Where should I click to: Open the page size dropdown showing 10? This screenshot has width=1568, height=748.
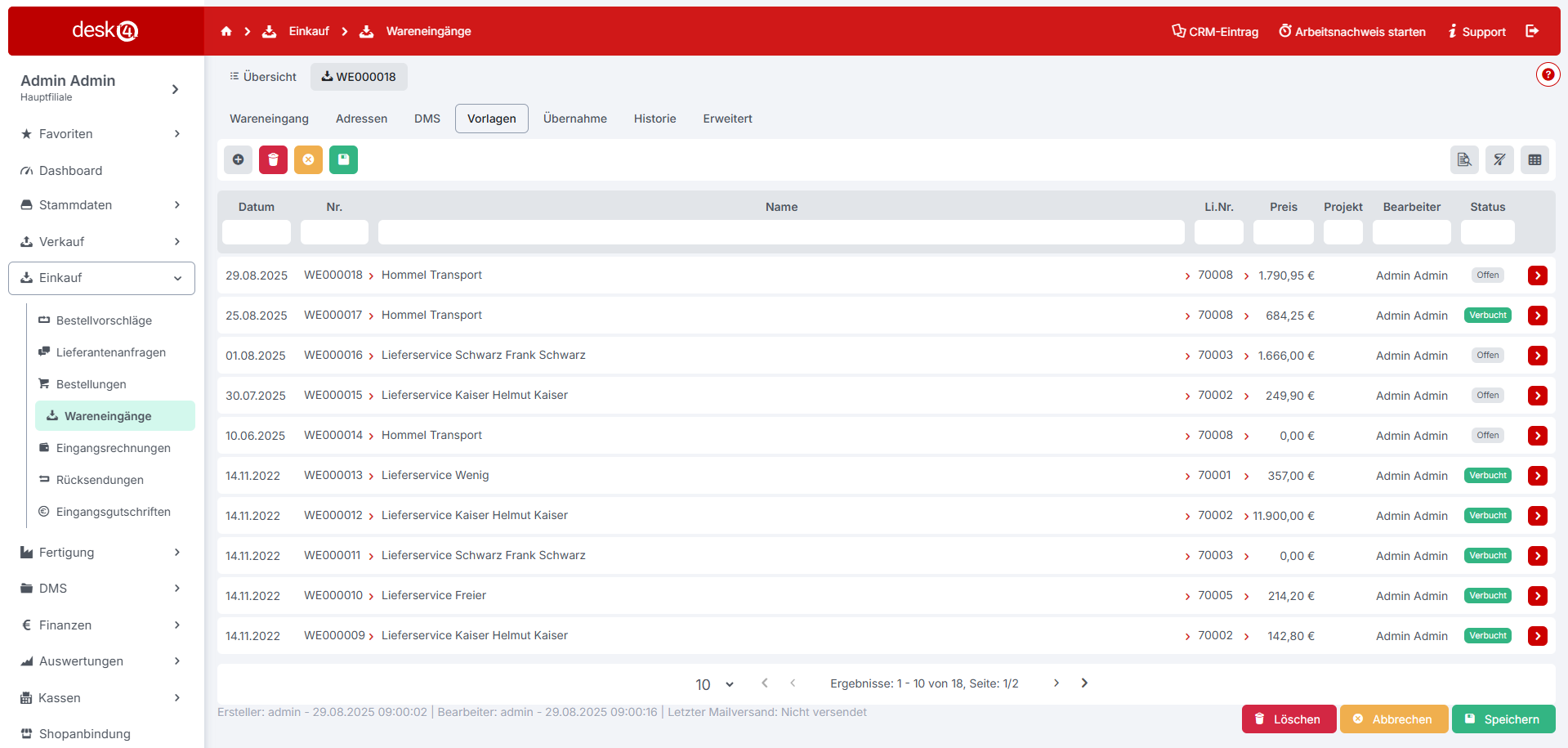pyautogui.click(x=714, y=684)
